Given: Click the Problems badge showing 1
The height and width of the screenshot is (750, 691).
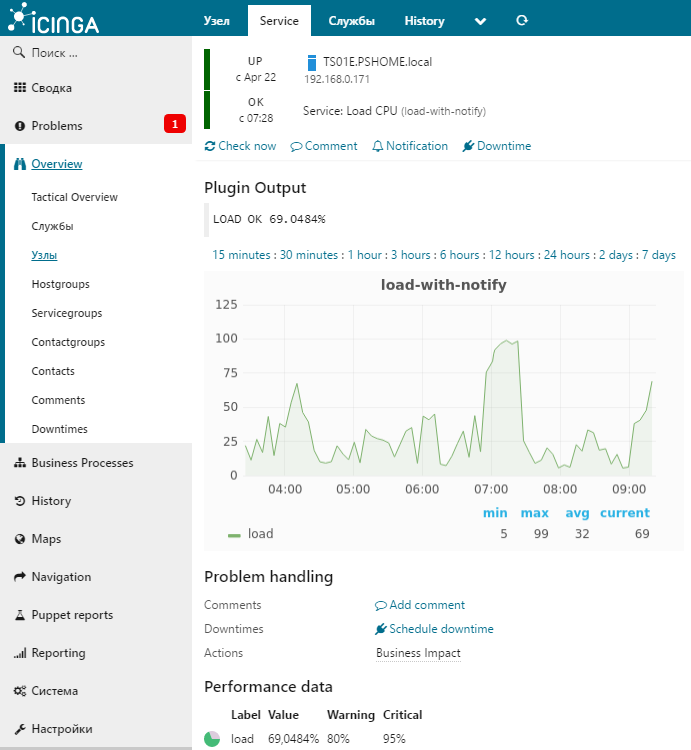Looking at the screenshot, I should tap(175, 125).
